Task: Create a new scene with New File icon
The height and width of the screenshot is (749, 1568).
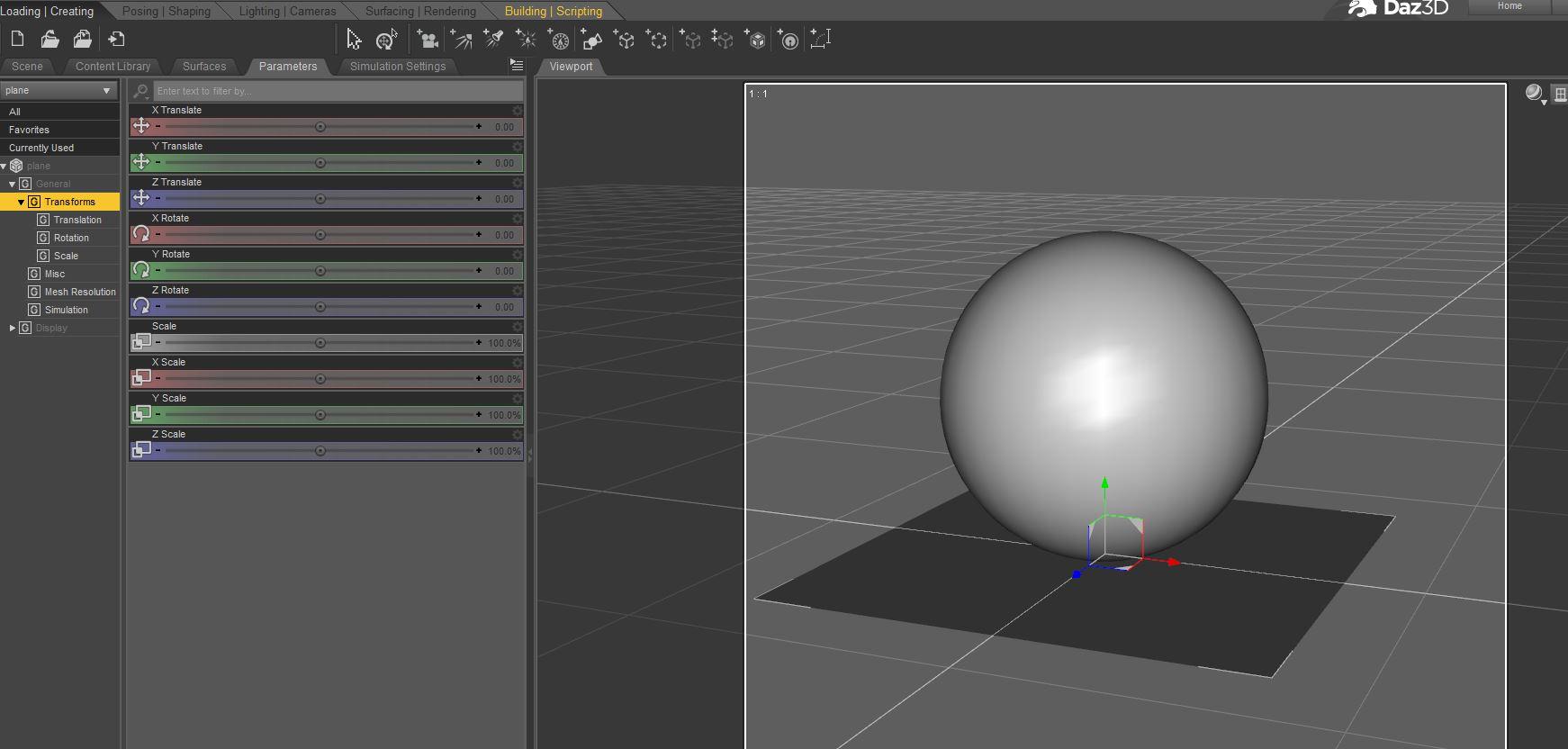Action: pyautogui.click(x=17, y=39)
